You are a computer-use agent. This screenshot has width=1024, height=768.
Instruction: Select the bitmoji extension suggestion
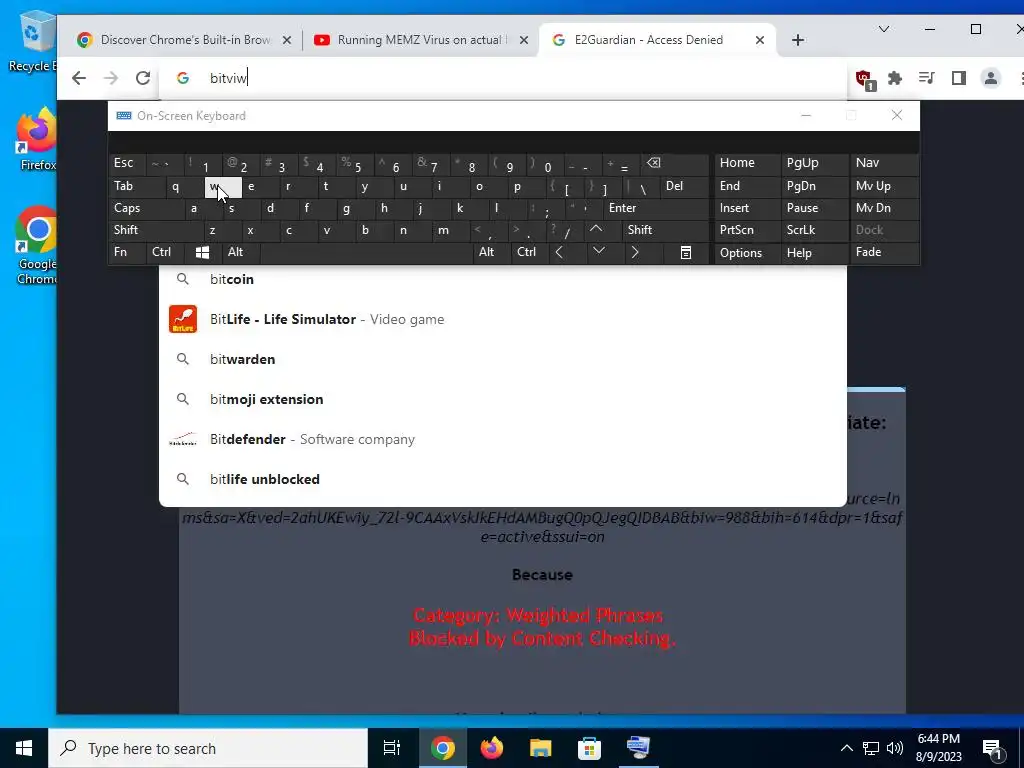click(x=503, y=399)
